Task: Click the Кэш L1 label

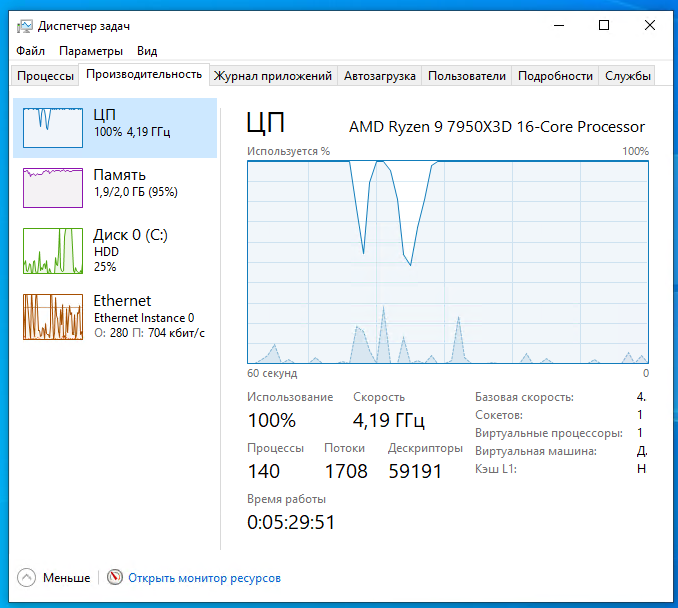Action: pos(496,469)
